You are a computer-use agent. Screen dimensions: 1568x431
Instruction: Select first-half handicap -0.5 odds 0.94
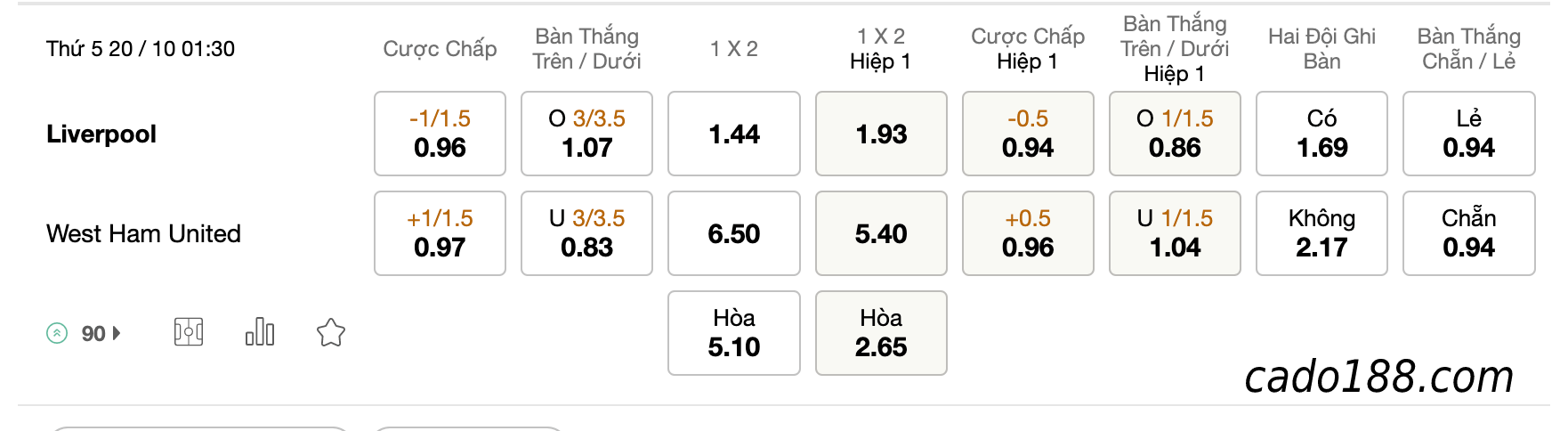[x=1028, y=134]
